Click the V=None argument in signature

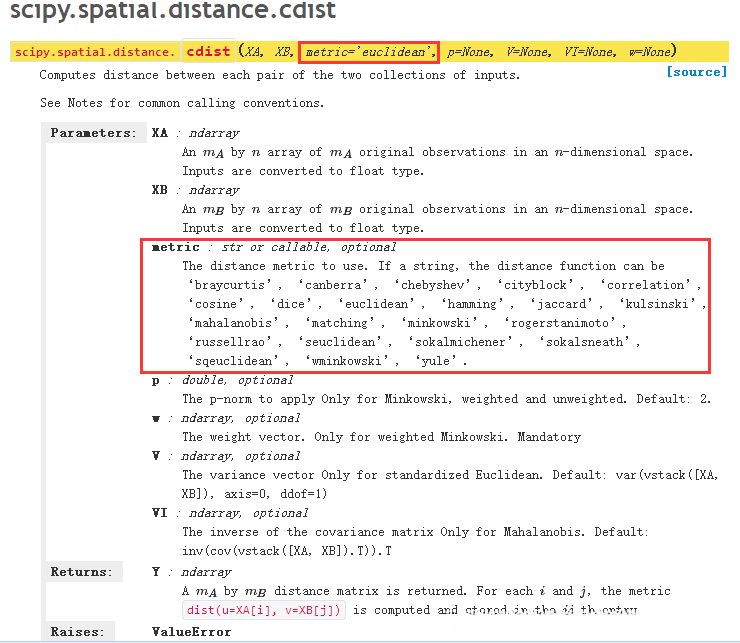click(x=529, y=52)
